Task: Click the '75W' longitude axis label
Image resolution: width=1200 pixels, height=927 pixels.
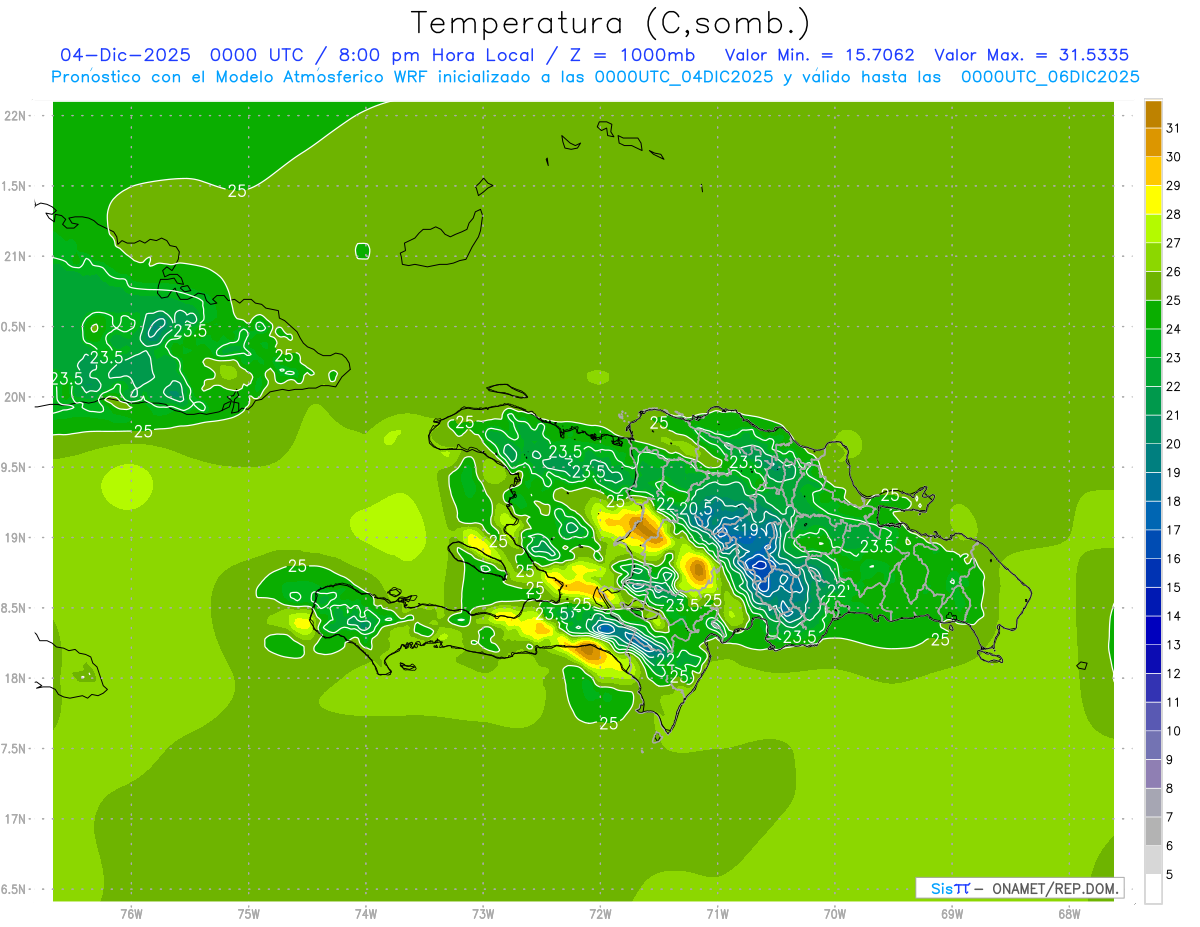Action: coord(249,913)
